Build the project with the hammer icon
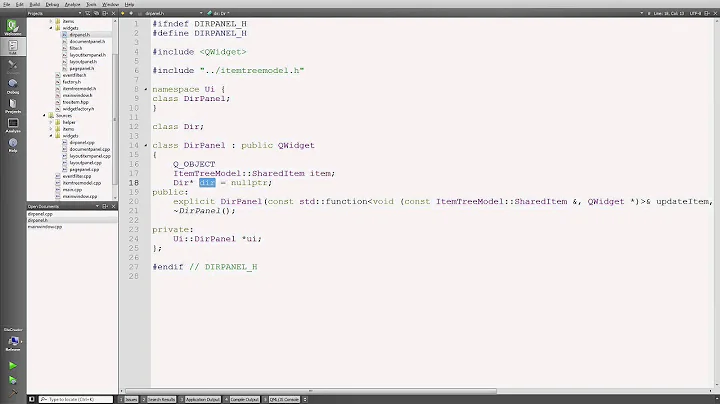This screenshot has width=720, height=404. 13,393
